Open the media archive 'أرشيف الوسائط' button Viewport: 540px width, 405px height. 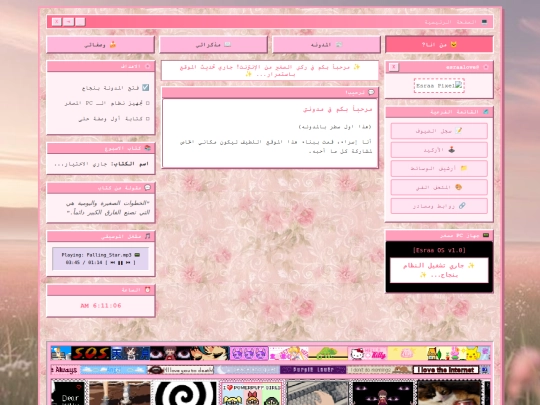[x=439, y=168]
